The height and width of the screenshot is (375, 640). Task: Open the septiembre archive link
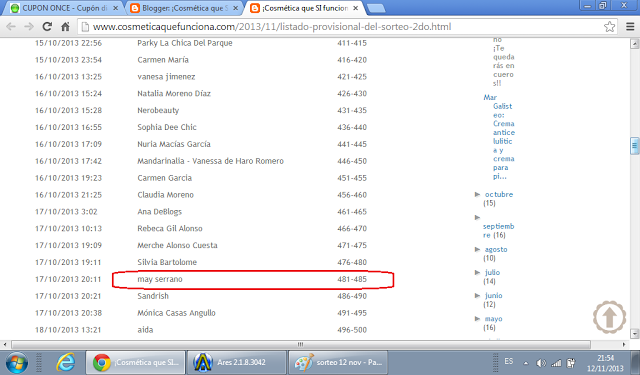click(x=498, y=231)
